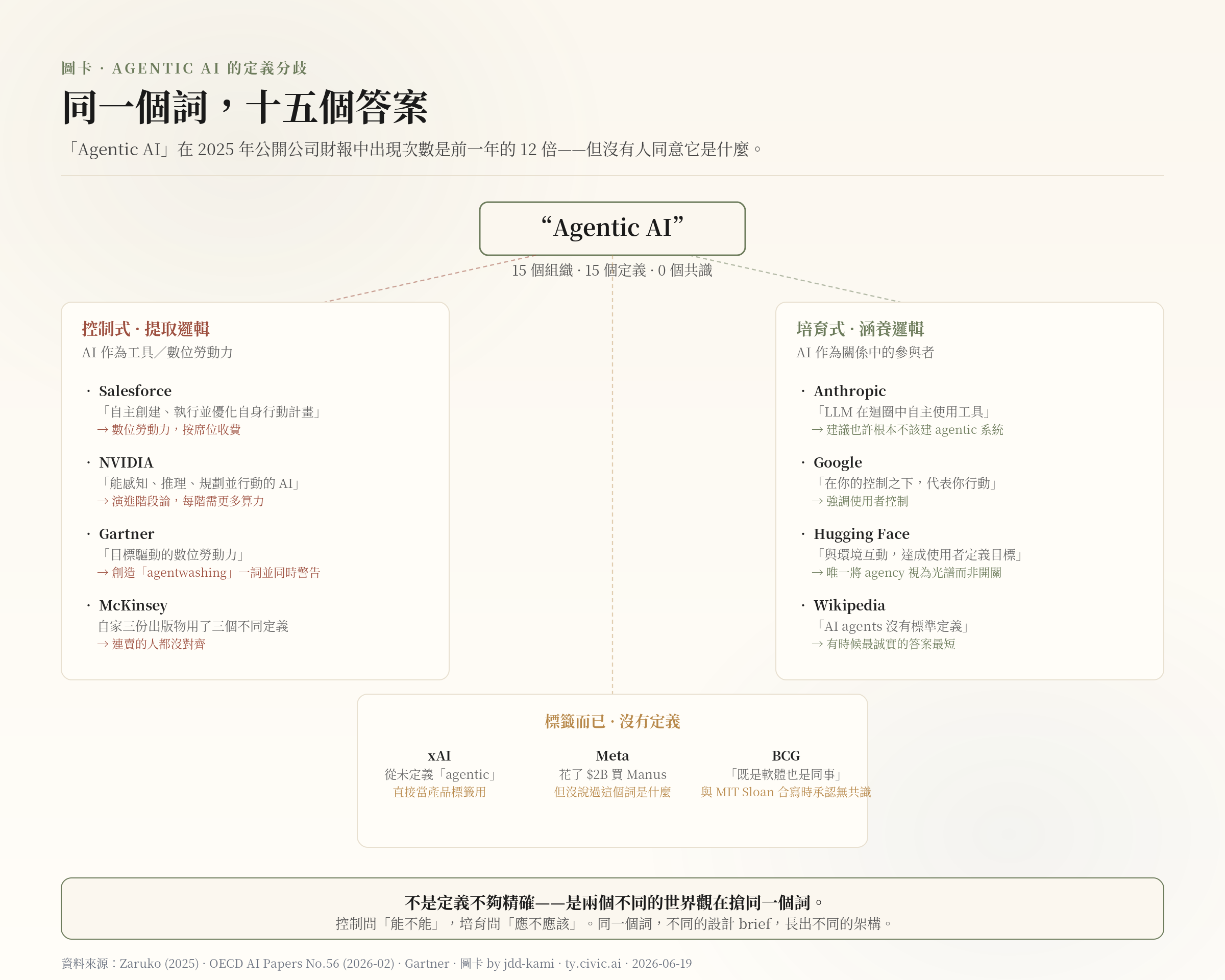
Task: Select the Salesforce entry name
Action: (x=135, y=391)
